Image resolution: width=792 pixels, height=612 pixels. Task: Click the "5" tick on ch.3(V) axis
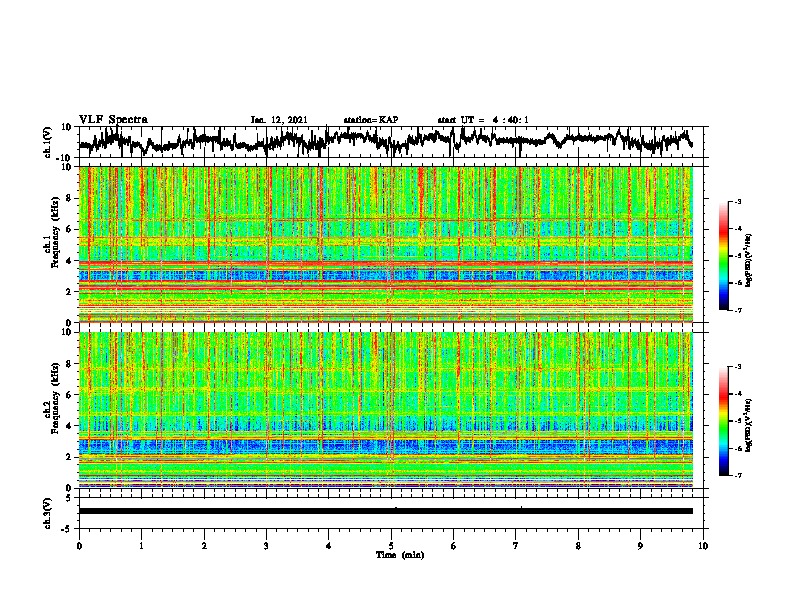point(68,498)
